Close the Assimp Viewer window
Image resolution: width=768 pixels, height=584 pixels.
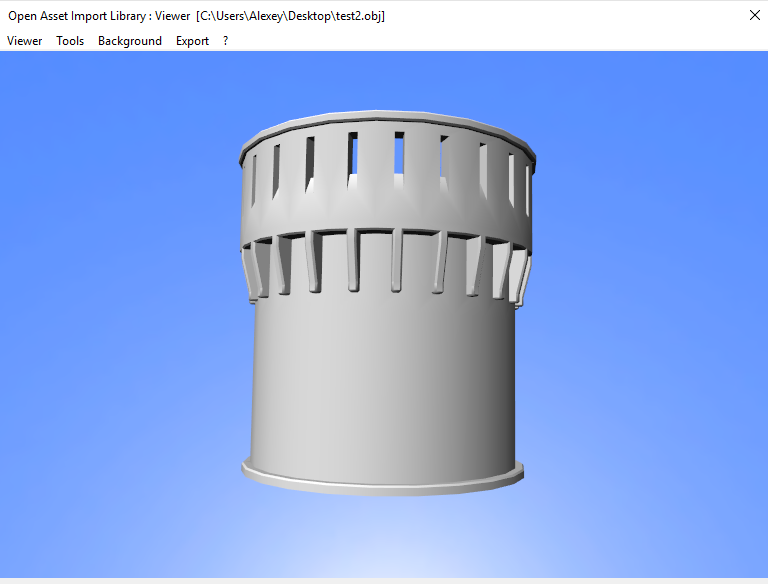pyautogui.click(x=754, y=16)
